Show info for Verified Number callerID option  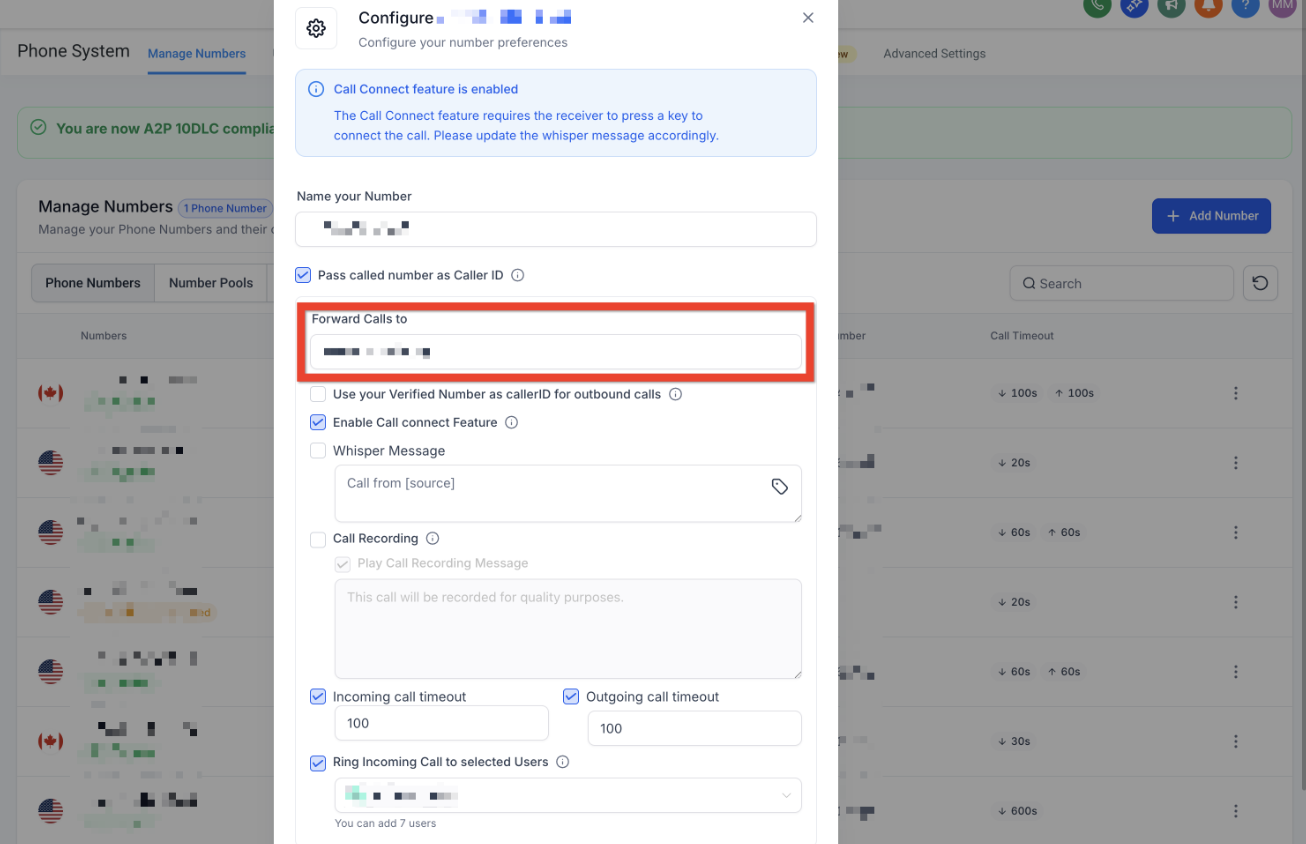coord(675,394)
